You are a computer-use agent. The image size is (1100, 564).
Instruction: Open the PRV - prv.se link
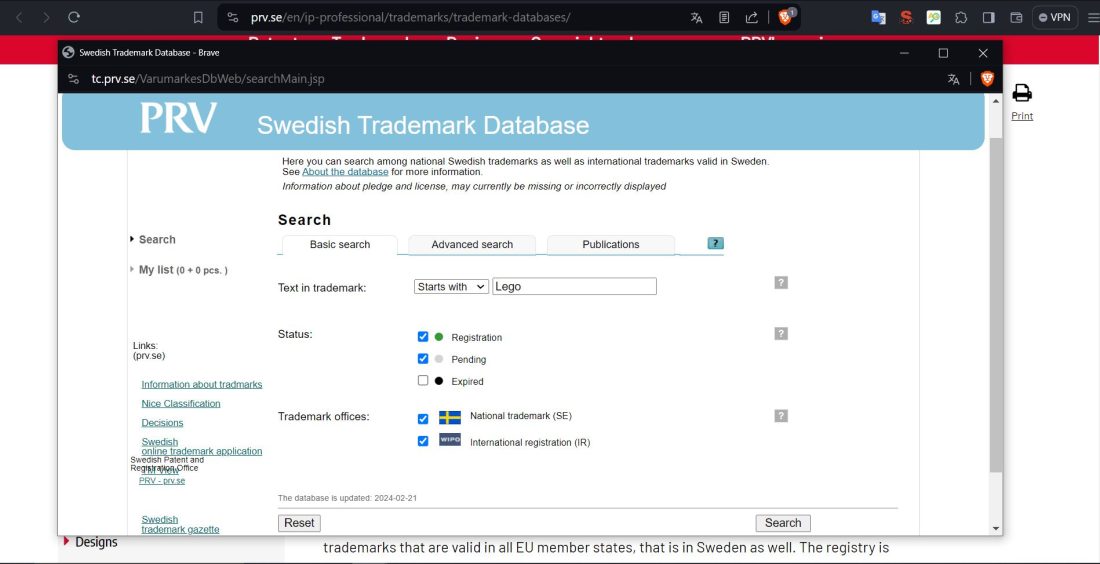tap(162, 481)
